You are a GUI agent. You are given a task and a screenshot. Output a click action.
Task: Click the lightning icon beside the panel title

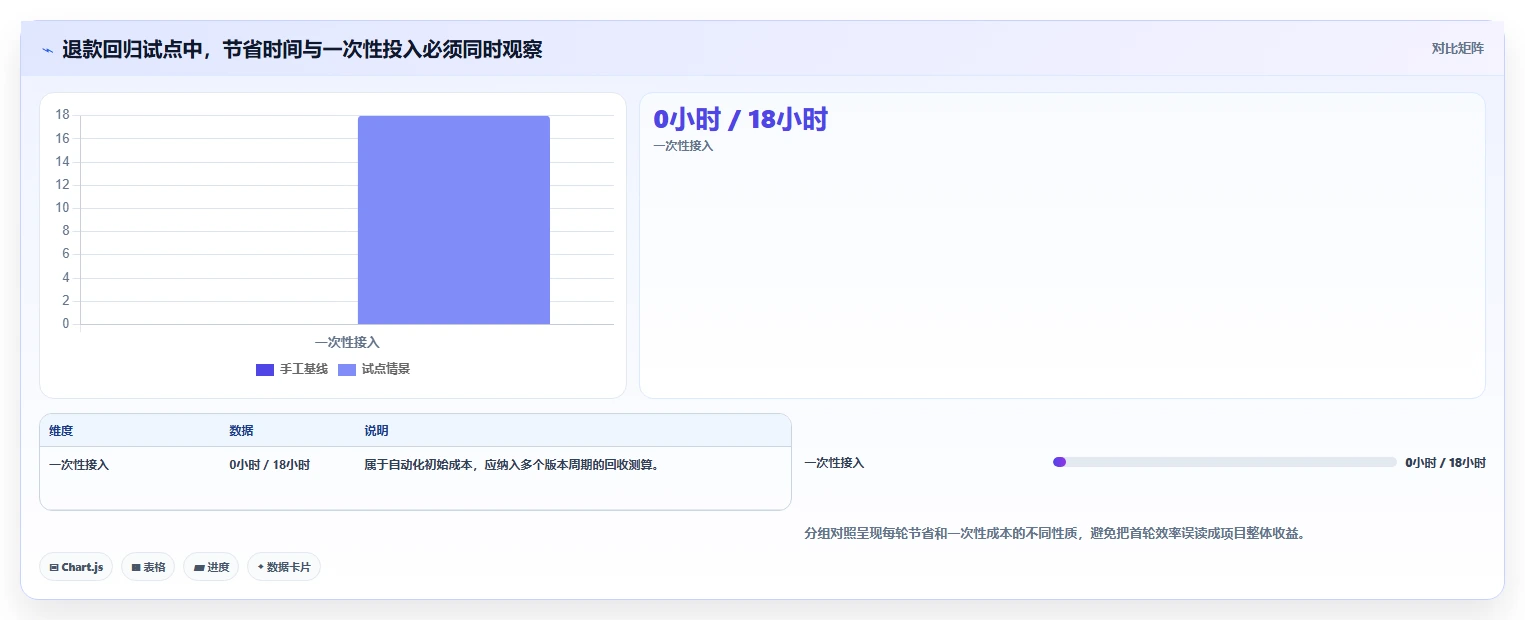(47, 50)
